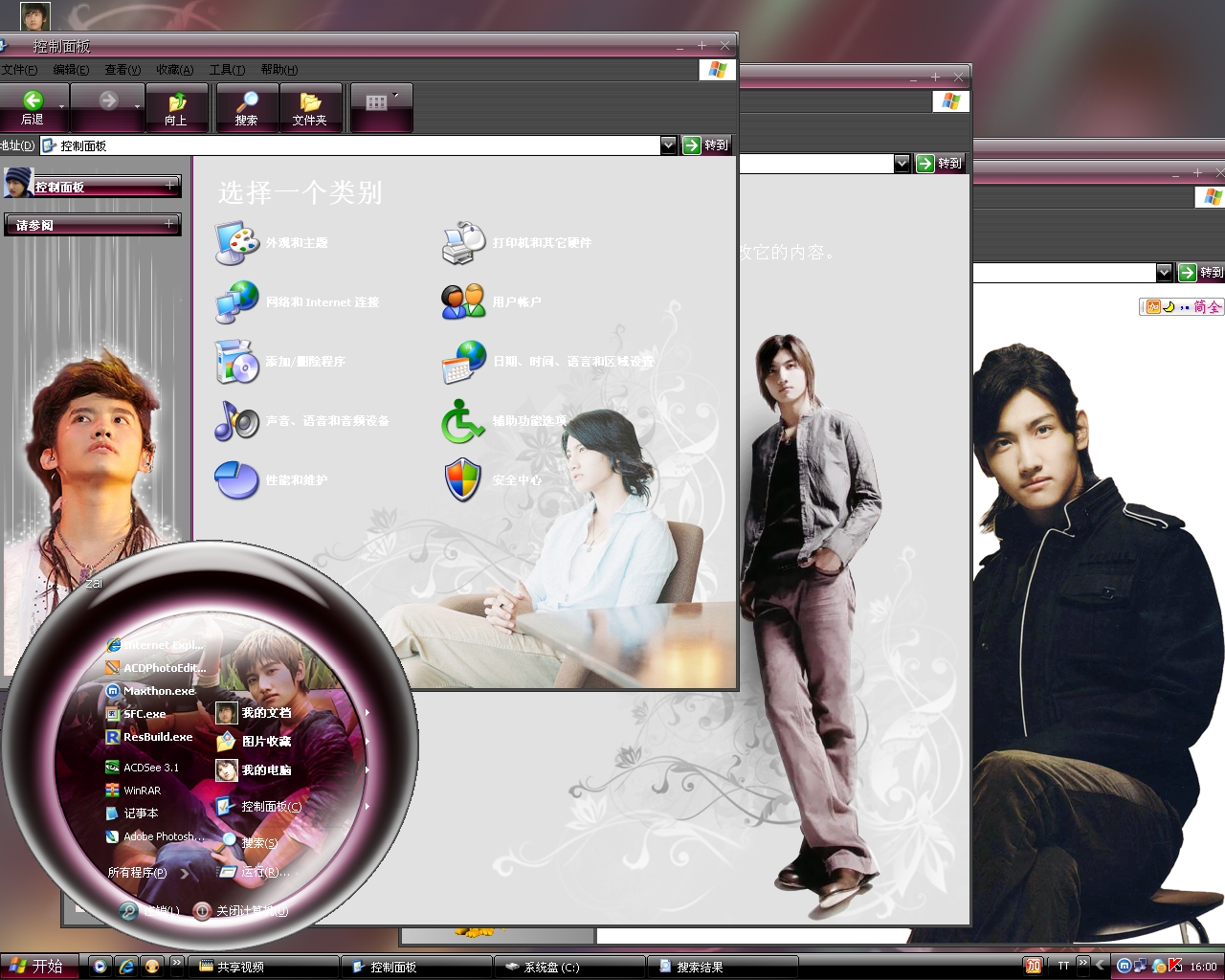Viewport: 1225px width, 980px height.
Task: Expand address dropdown in the middle window
Action: tap(902, 164)
